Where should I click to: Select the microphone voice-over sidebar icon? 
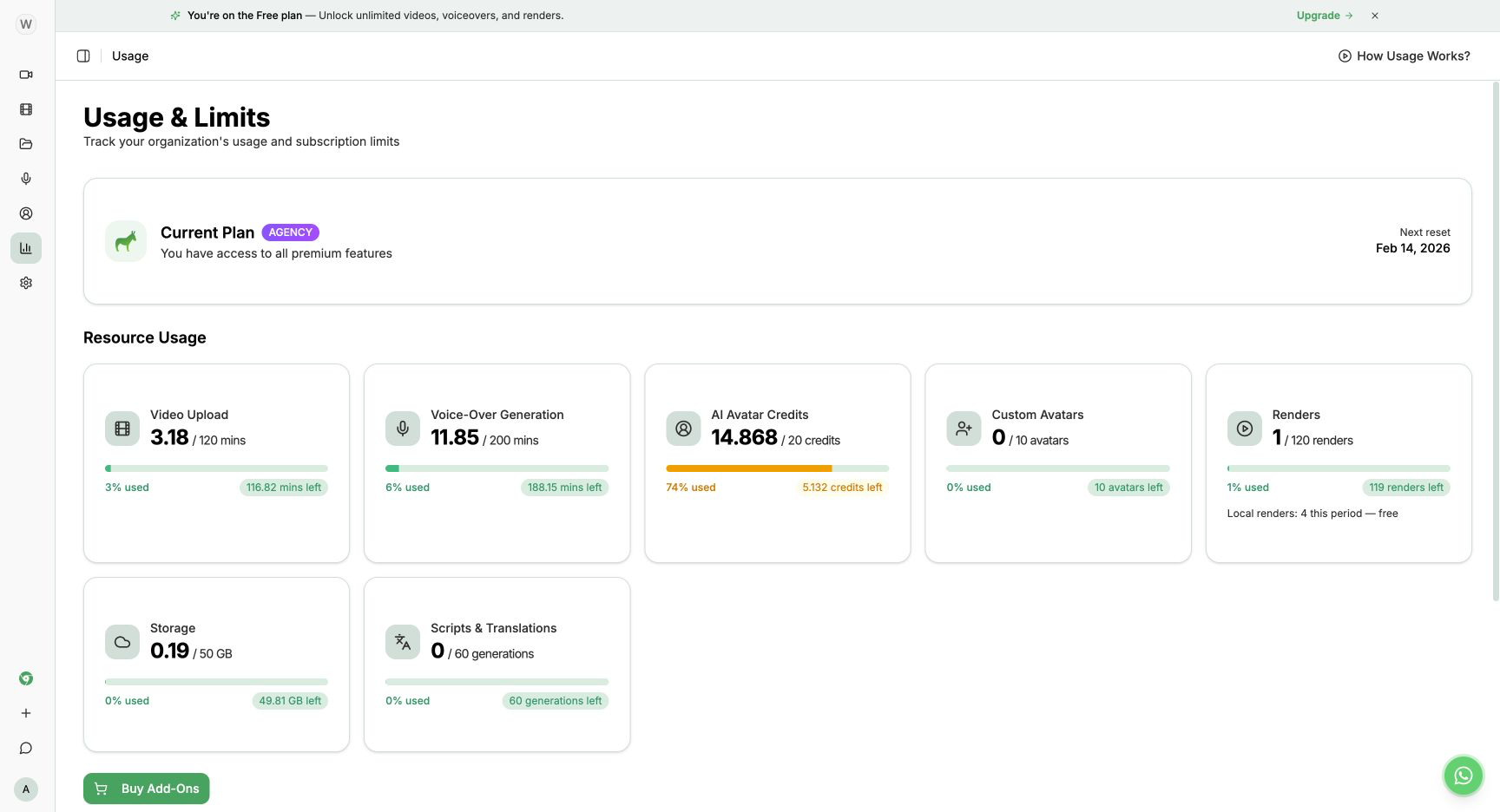[26, 179]
